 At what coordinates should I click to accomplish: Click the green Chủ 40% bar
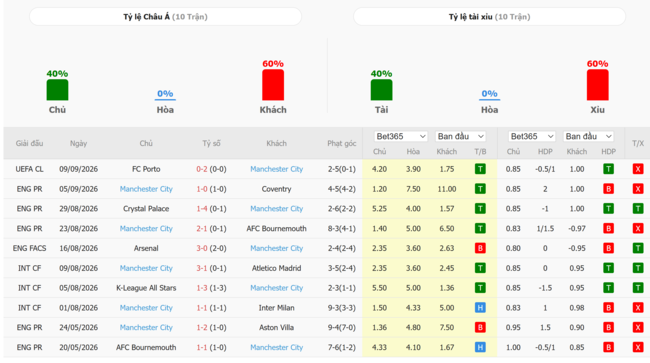pyautogui.click(x=57, y=90)
